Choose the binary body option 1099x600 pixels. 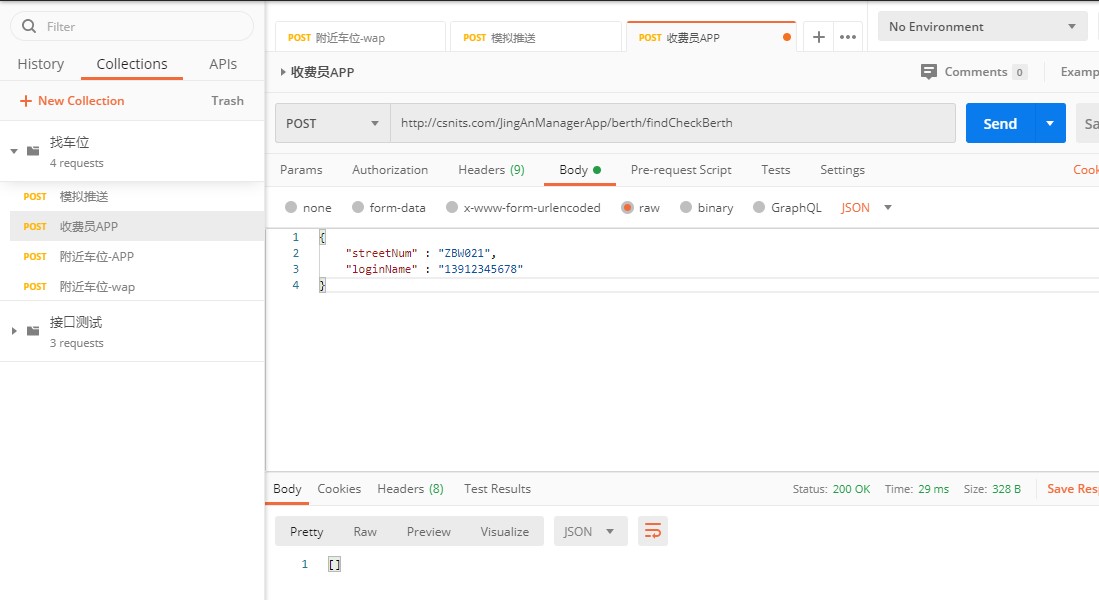[x=686, y=208]
